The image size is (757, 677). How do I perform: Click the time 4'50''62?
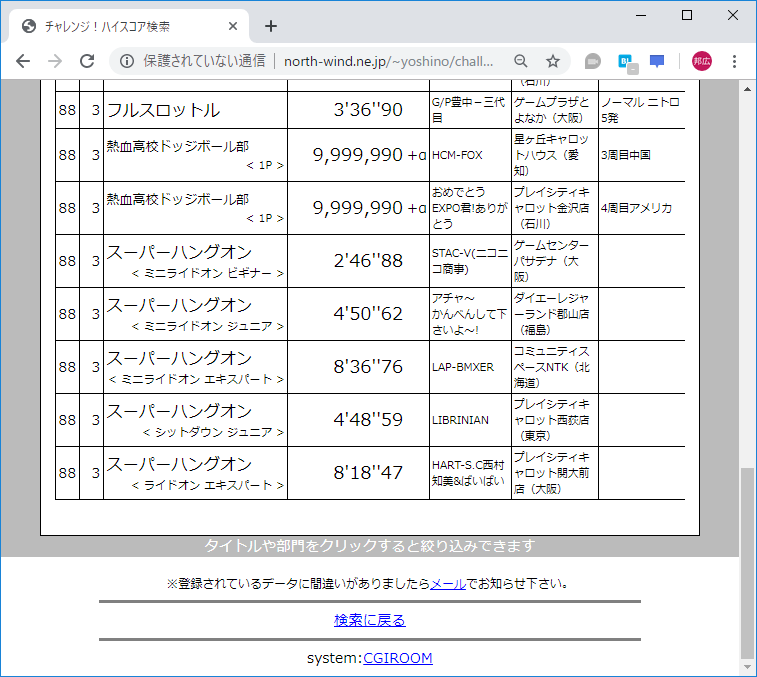coord(368,314)
